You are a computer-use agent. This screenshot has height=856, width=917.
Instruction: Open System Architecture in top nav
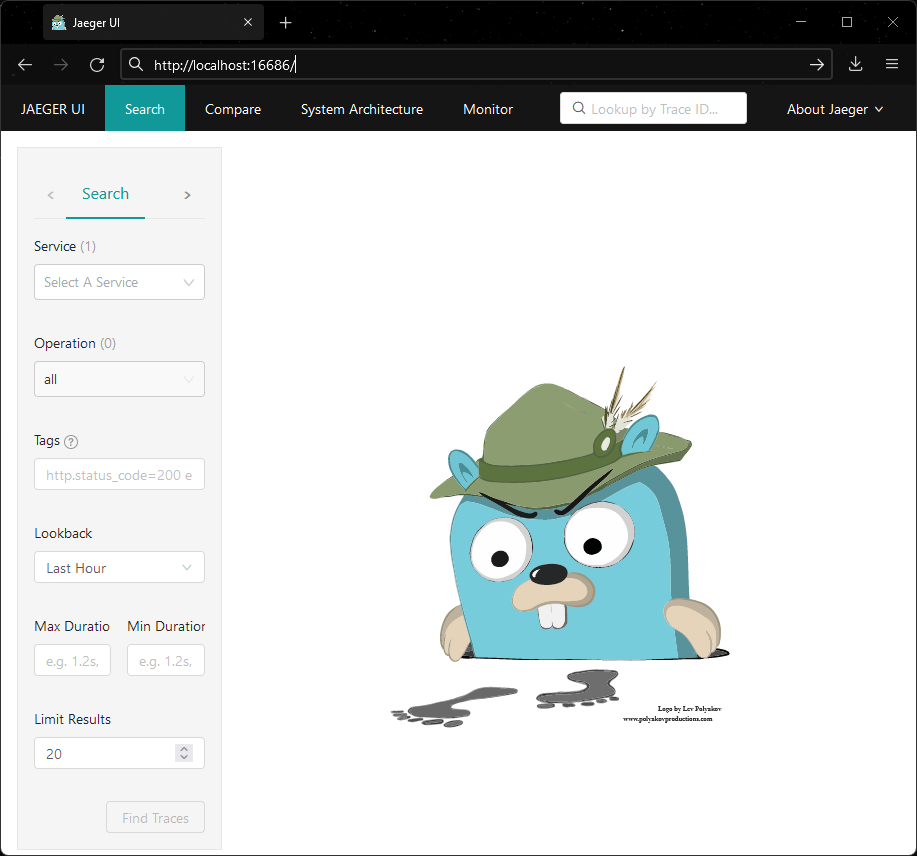pyautogui.click(x=362, y=109)
